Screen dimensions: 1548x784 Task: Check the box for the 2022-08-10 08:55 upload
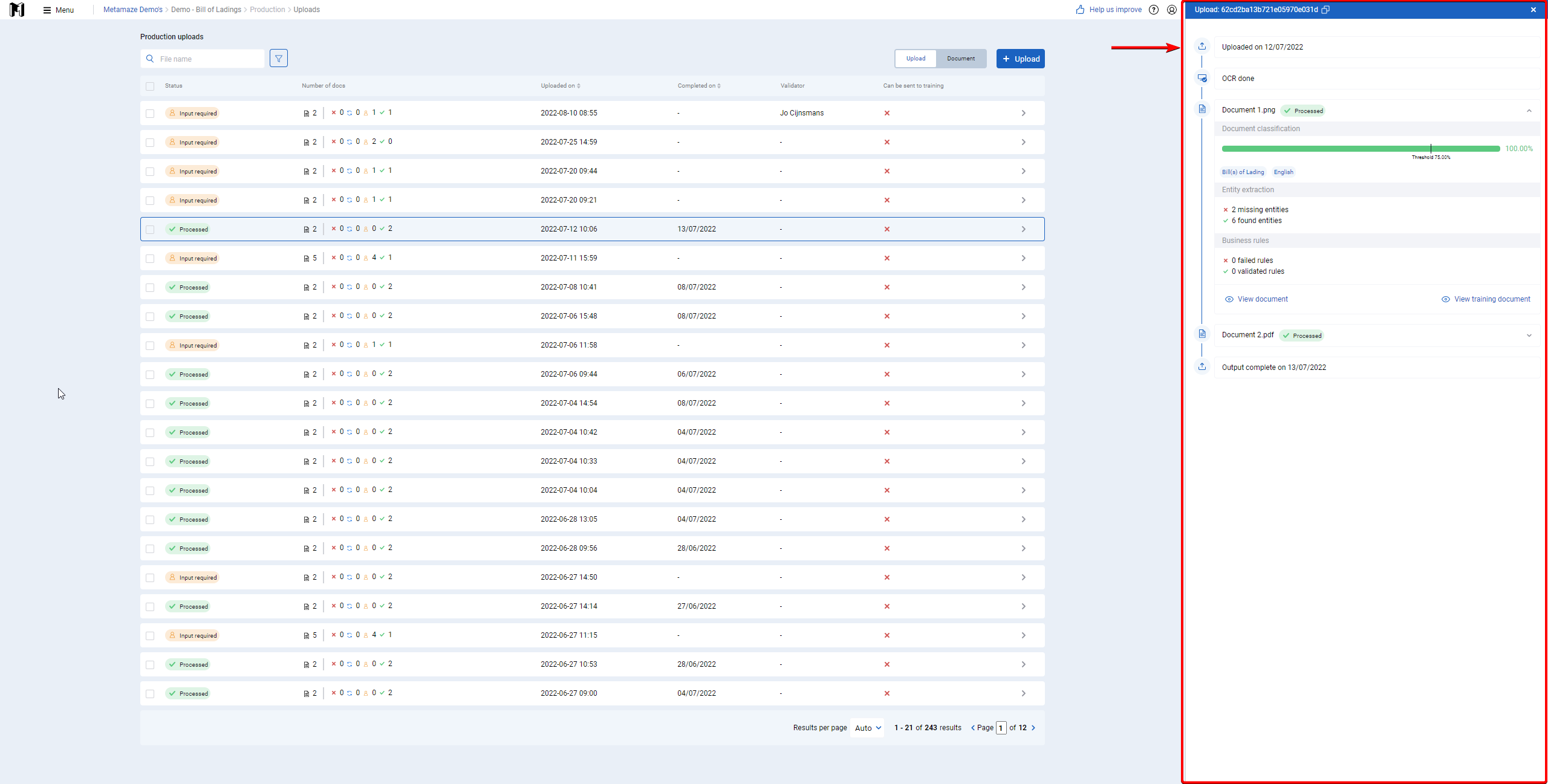coord(150,113)
